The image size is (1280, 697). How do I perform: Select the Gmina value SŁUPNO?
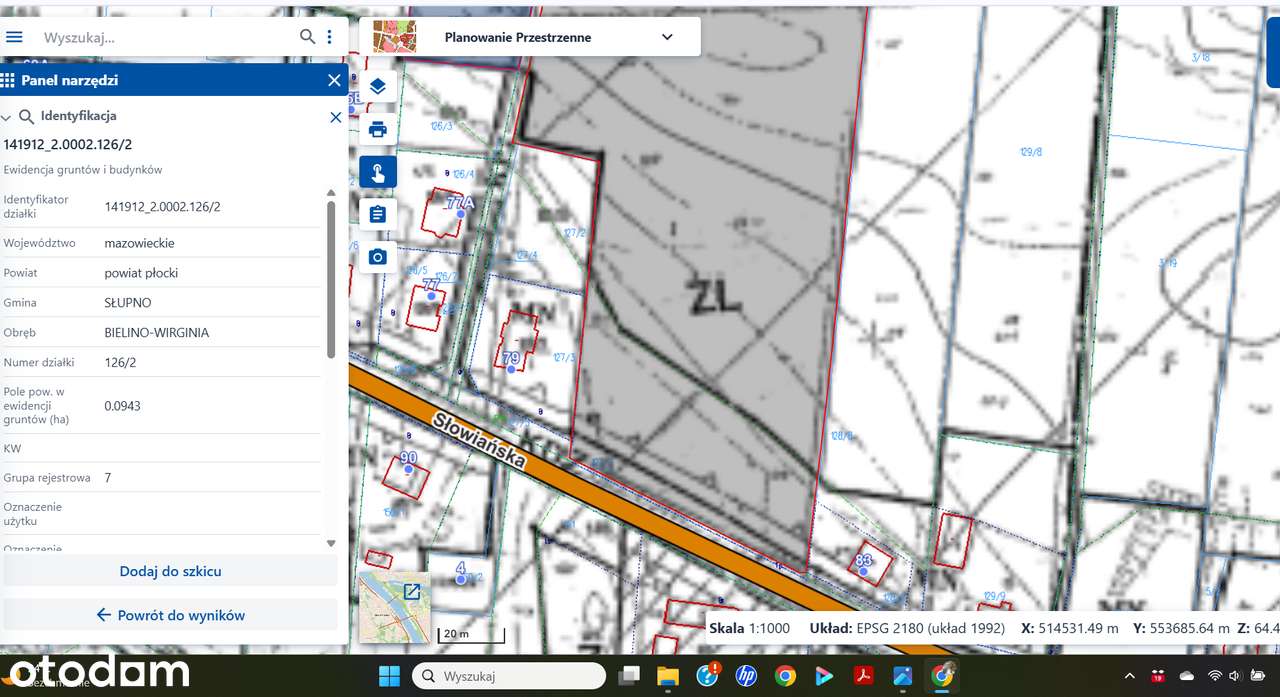(128, 302)
